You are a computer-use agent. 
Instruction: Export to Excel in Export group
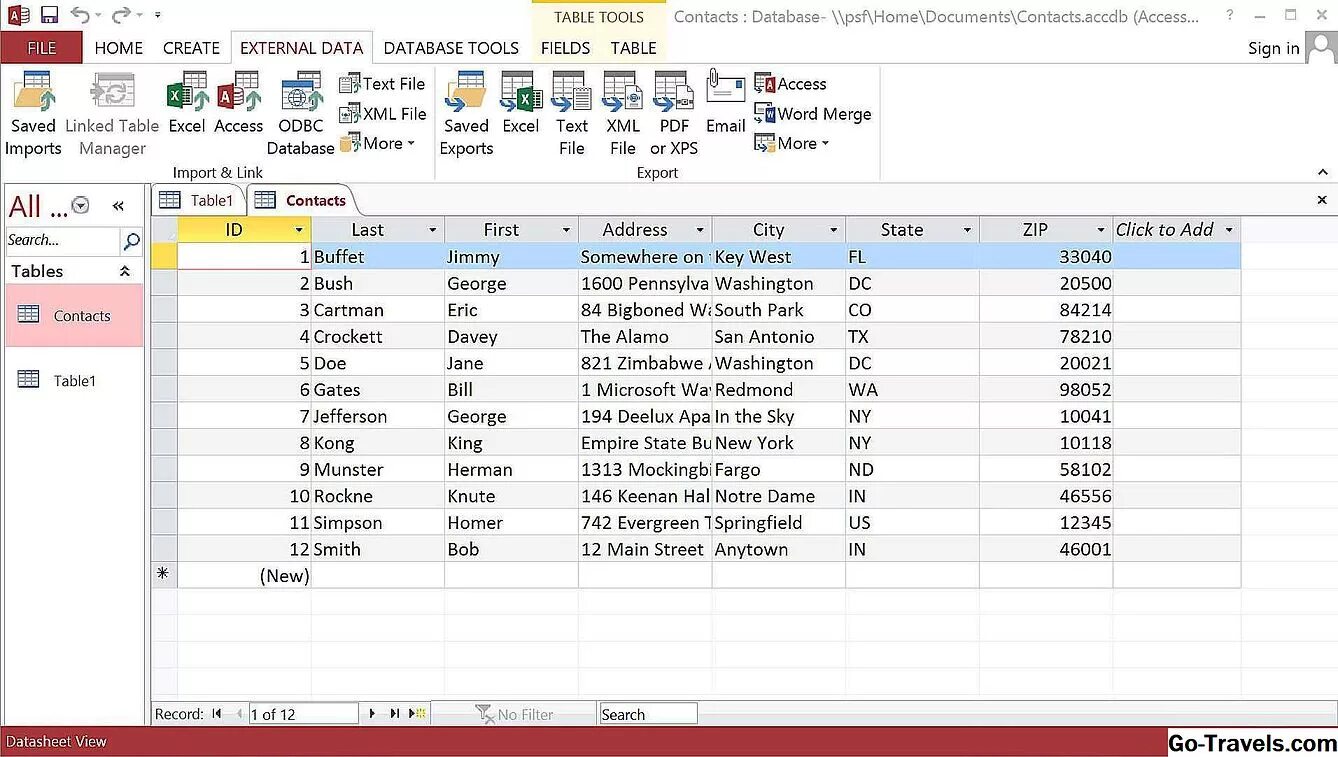click(x=521, y=104)
